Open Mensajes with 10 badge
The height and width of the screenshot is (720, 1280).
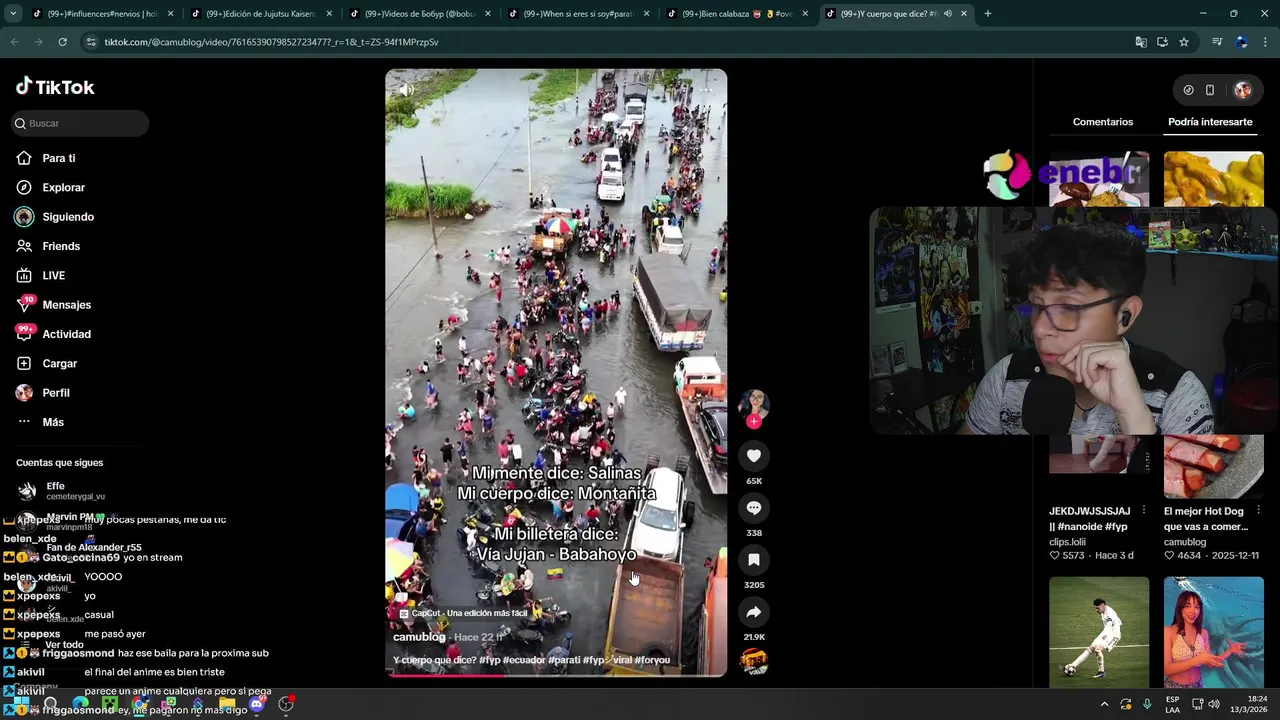pos(66,305)
